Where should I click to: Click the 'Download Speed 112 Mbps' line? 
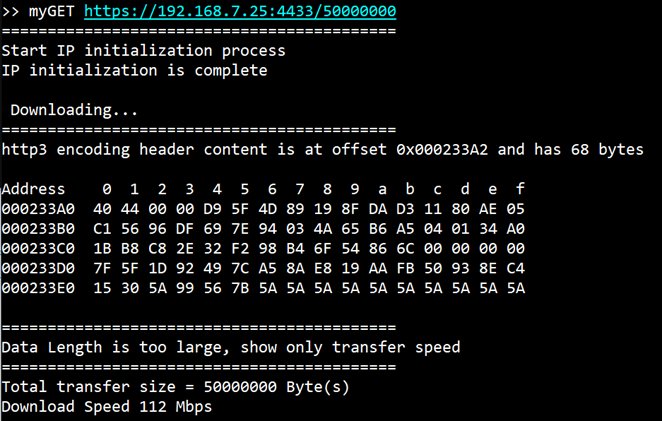click(107, 407)
